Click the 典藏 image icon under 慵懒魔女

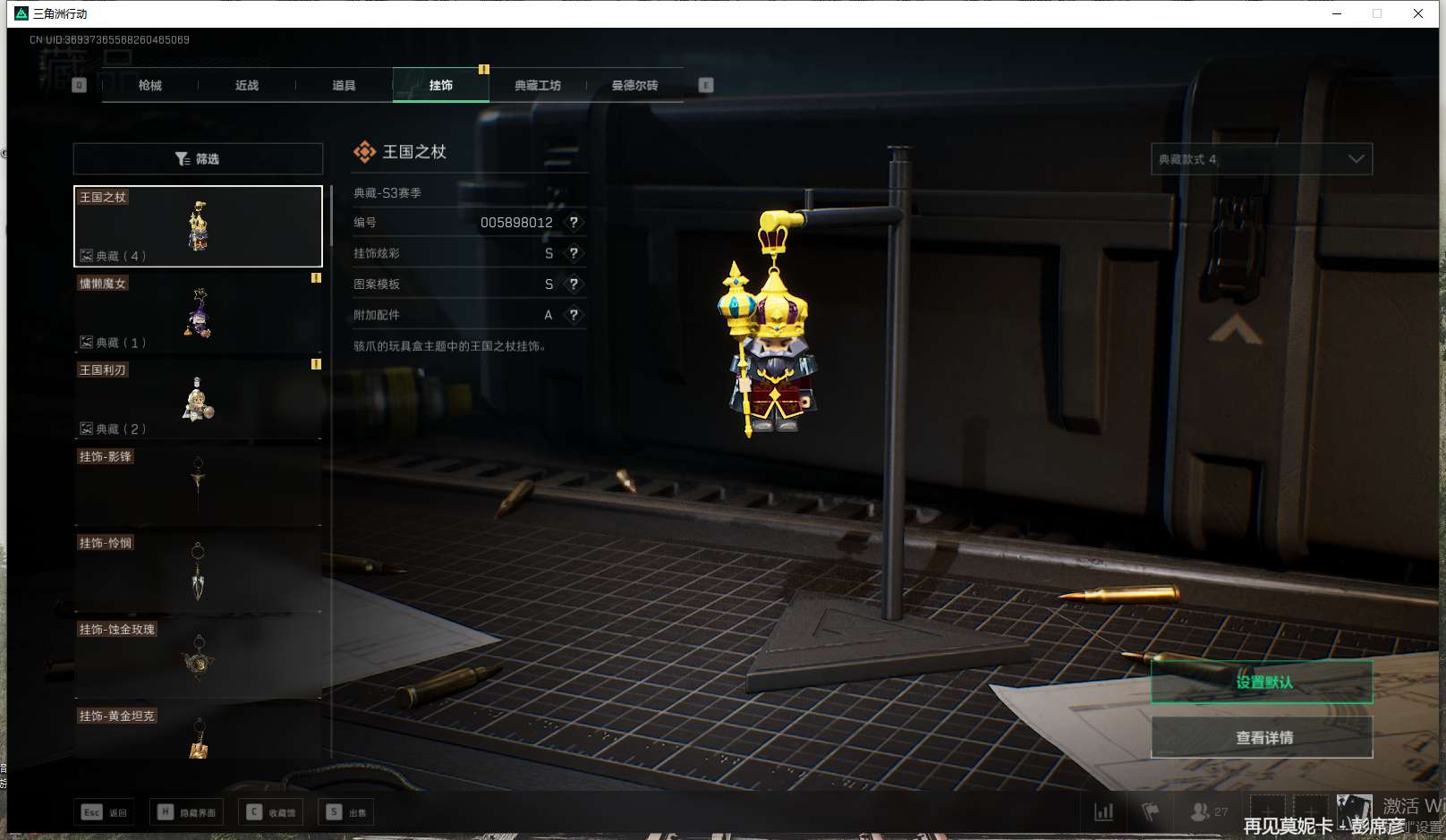tap(87, 342)
